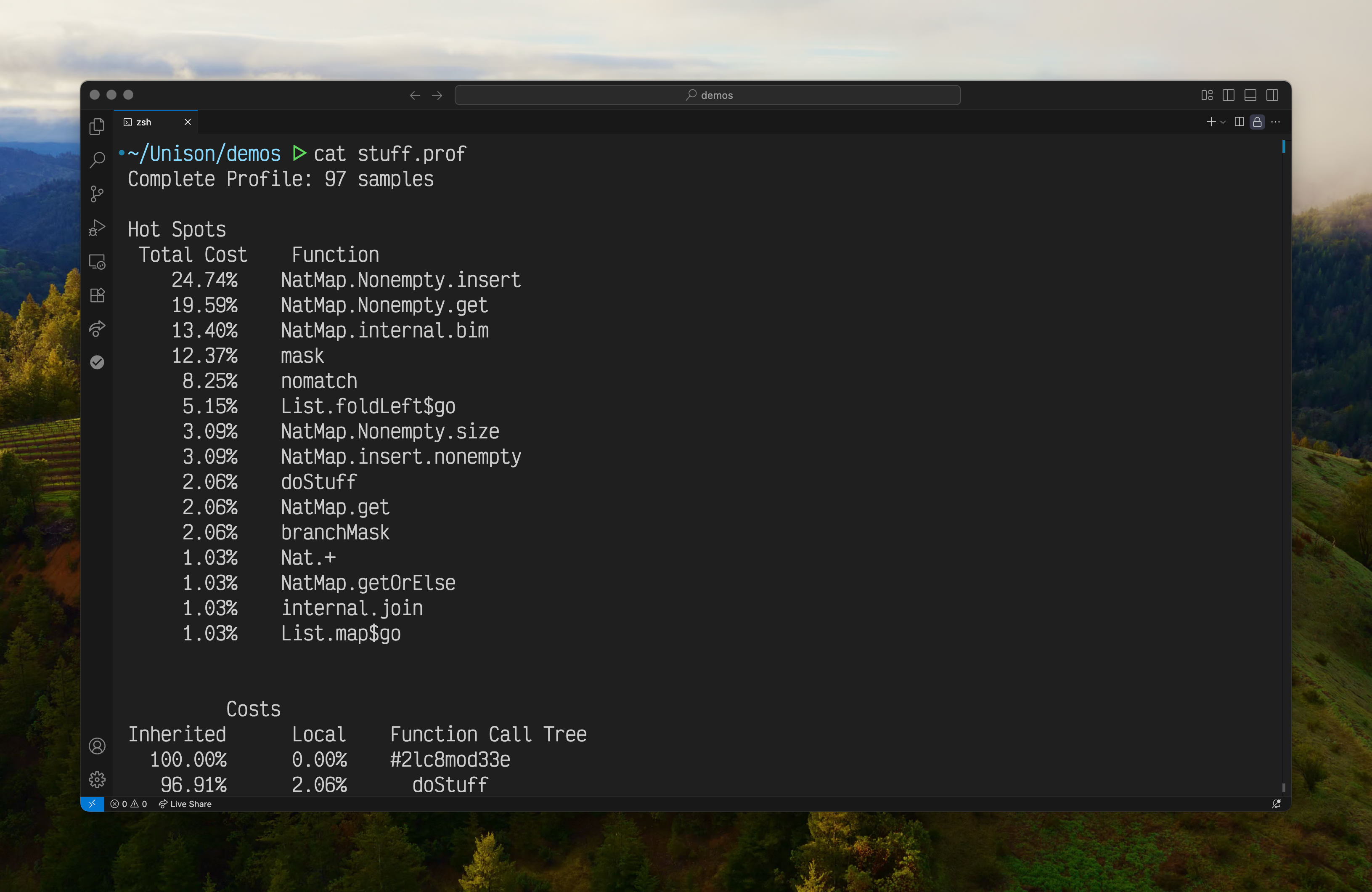The image size is (1372, 892).
Task: Open the Search view in activity bar
Action: [97, 160]
